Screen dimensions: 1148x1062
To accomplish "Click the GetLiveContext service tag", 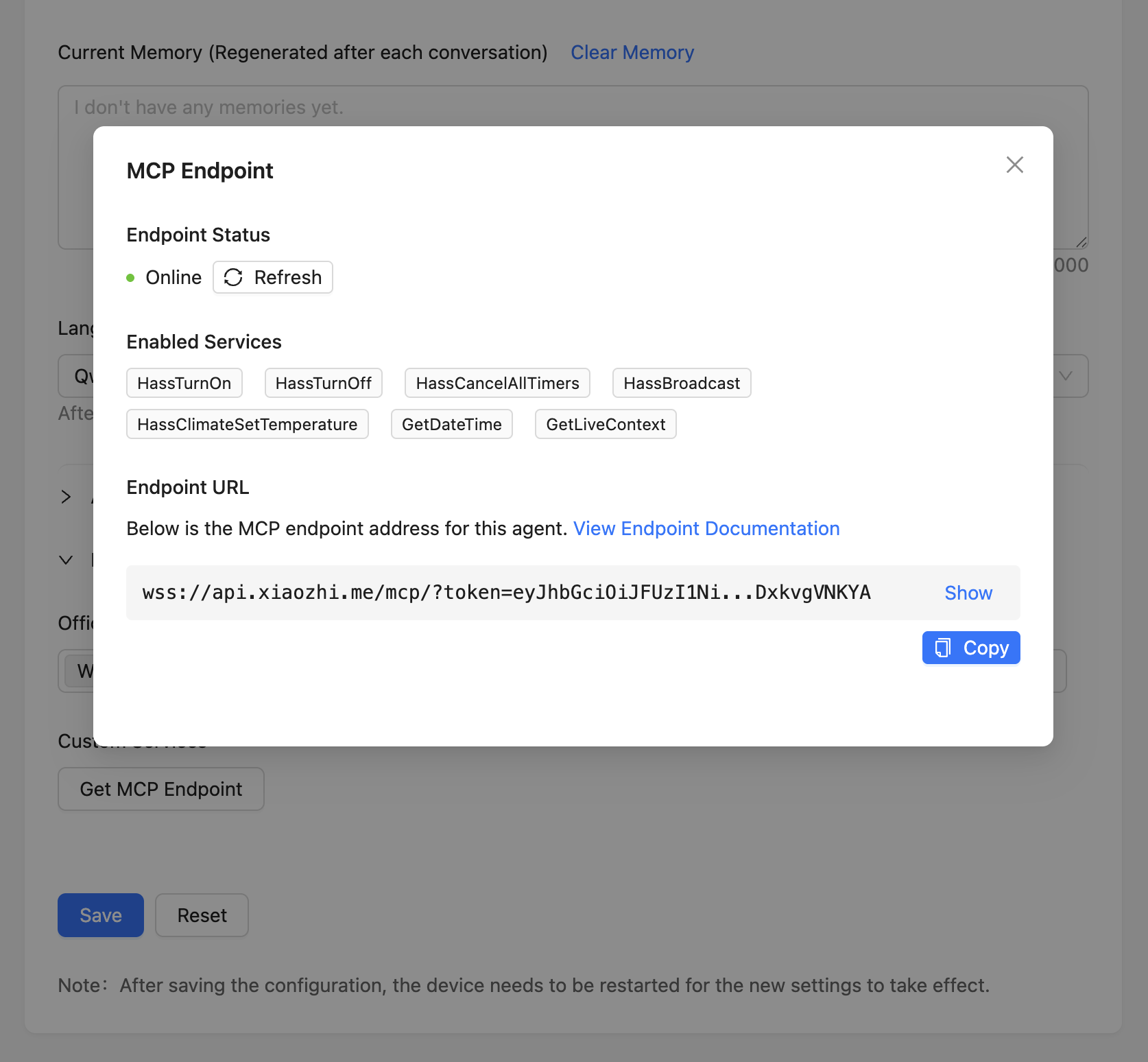I will (605, 424).
